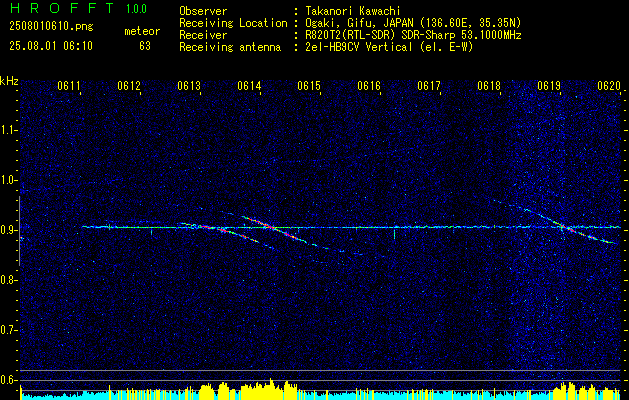
Task: Click the HROFFT program title
Action: tap(63, 8)
